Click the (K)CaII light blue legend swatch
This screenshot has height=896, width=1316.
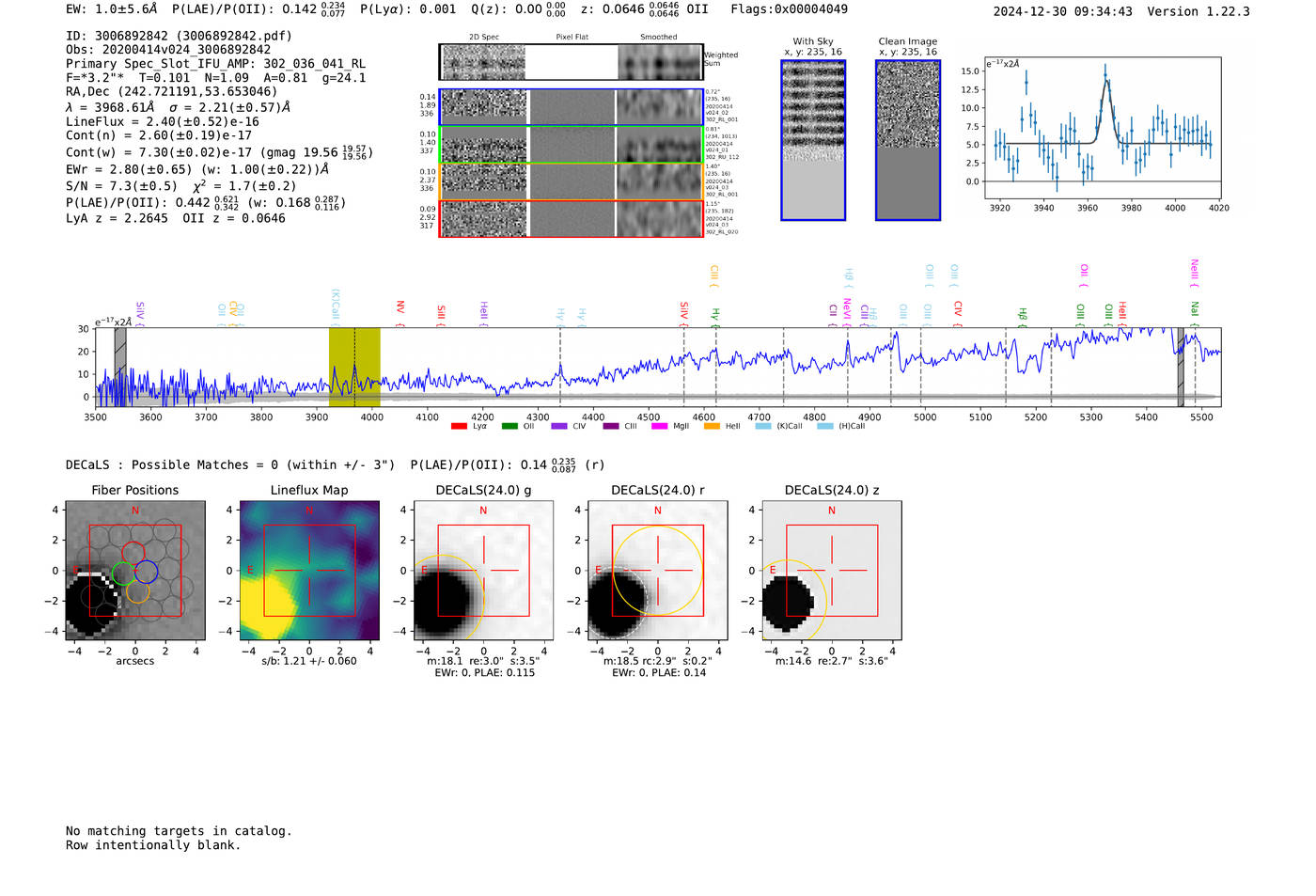(x=763, y=426)
